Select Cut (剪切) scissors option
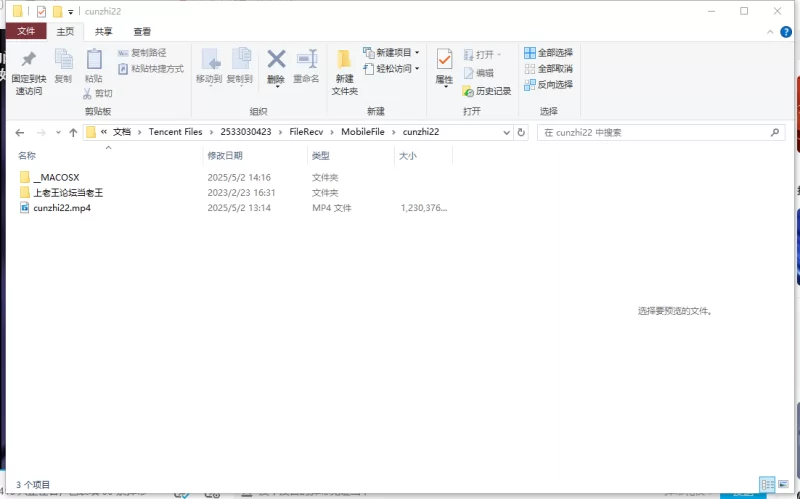800x499 pixels. (98, 93)
